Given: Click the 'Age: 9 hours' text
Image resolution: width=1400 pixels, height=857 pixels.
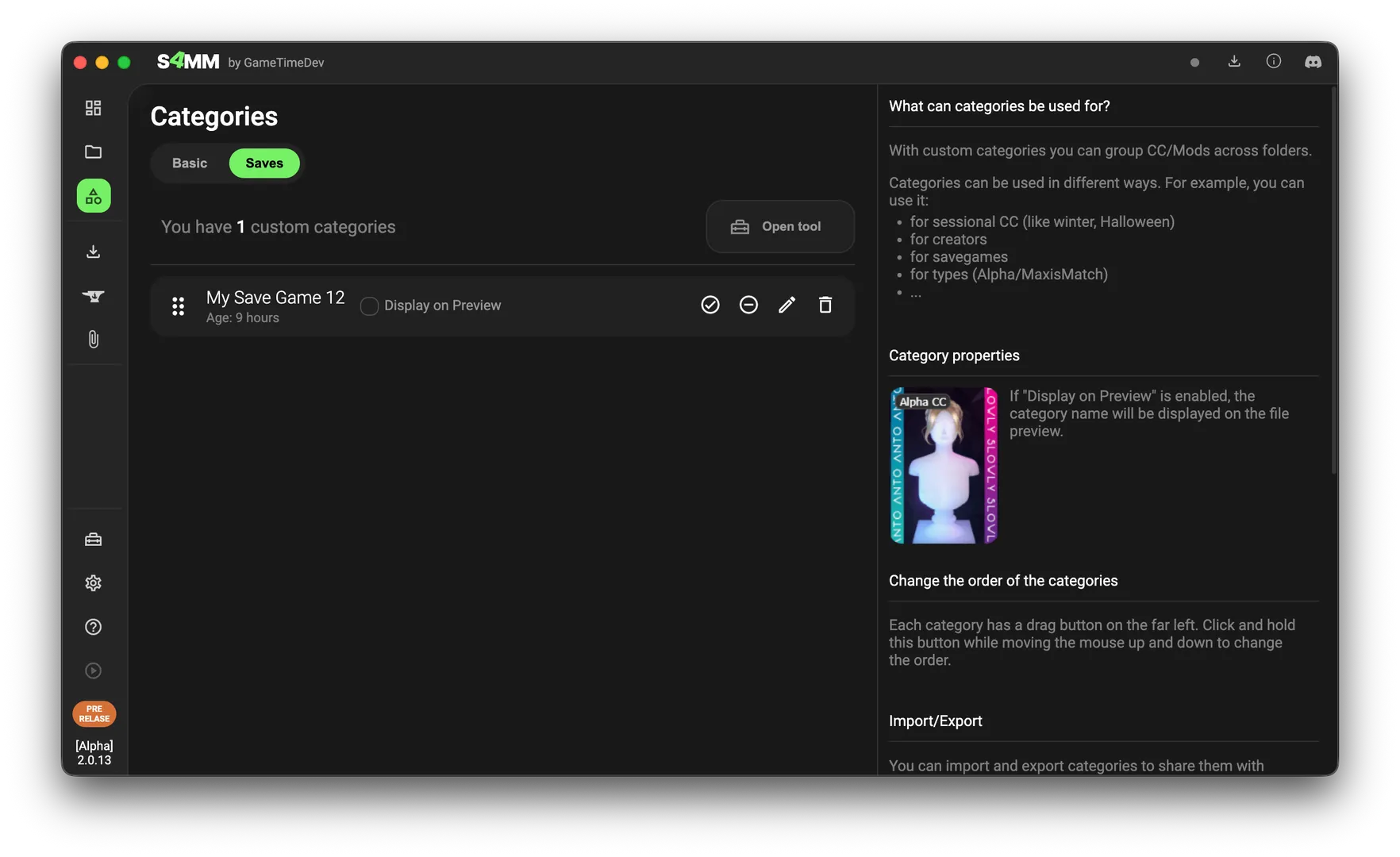Looking at the screenshot, I should coord(243,318).
